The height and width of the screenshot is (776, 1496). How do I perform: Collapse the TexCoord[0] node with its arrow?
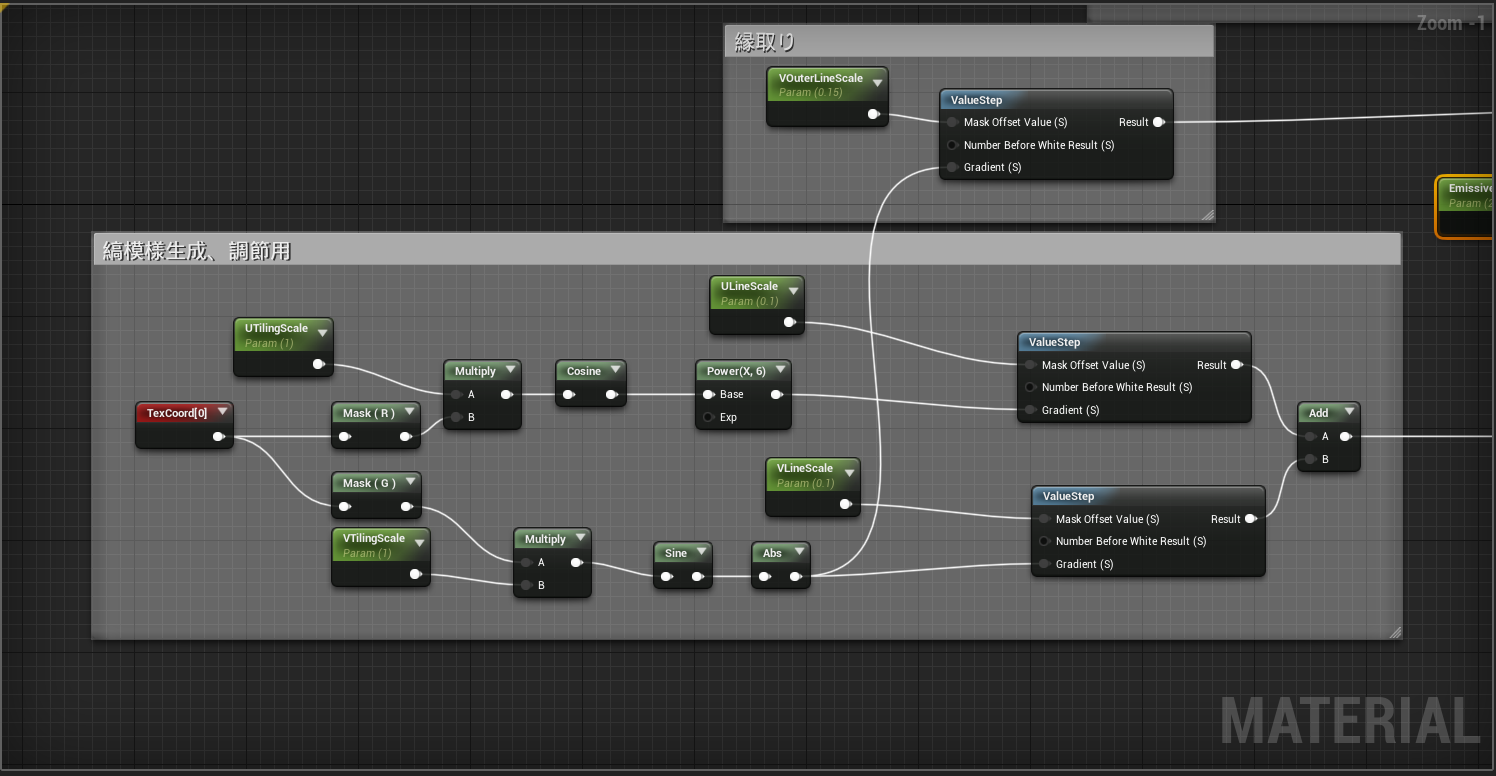222,412
